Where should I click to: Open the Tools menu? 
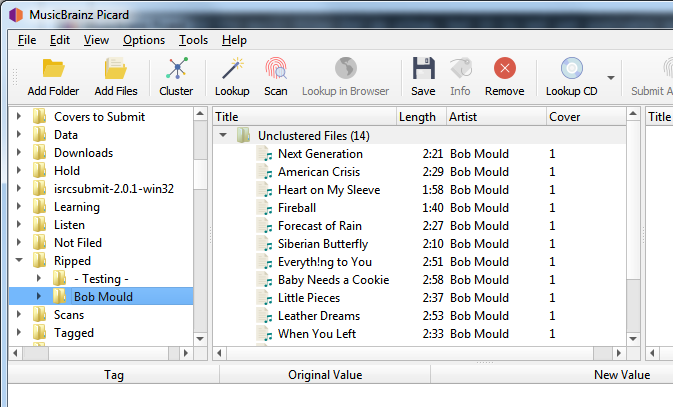(x=193, y=40)
